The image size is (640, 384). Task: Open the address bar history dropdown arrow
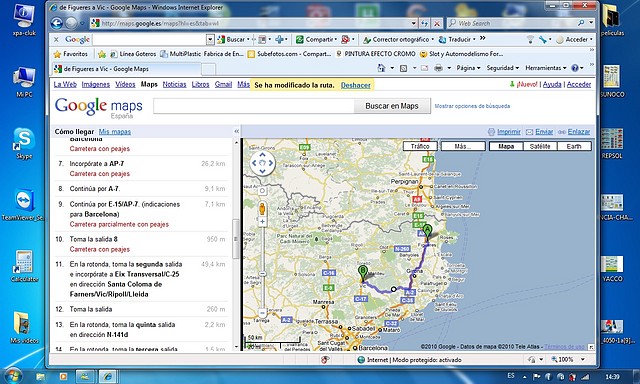[413, 24]
